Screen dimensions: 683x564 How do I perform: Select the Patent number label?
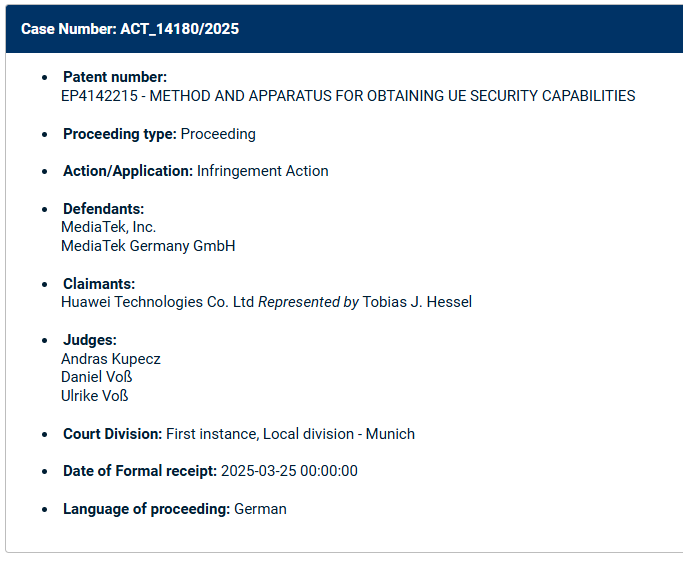[x=115, y=77]
